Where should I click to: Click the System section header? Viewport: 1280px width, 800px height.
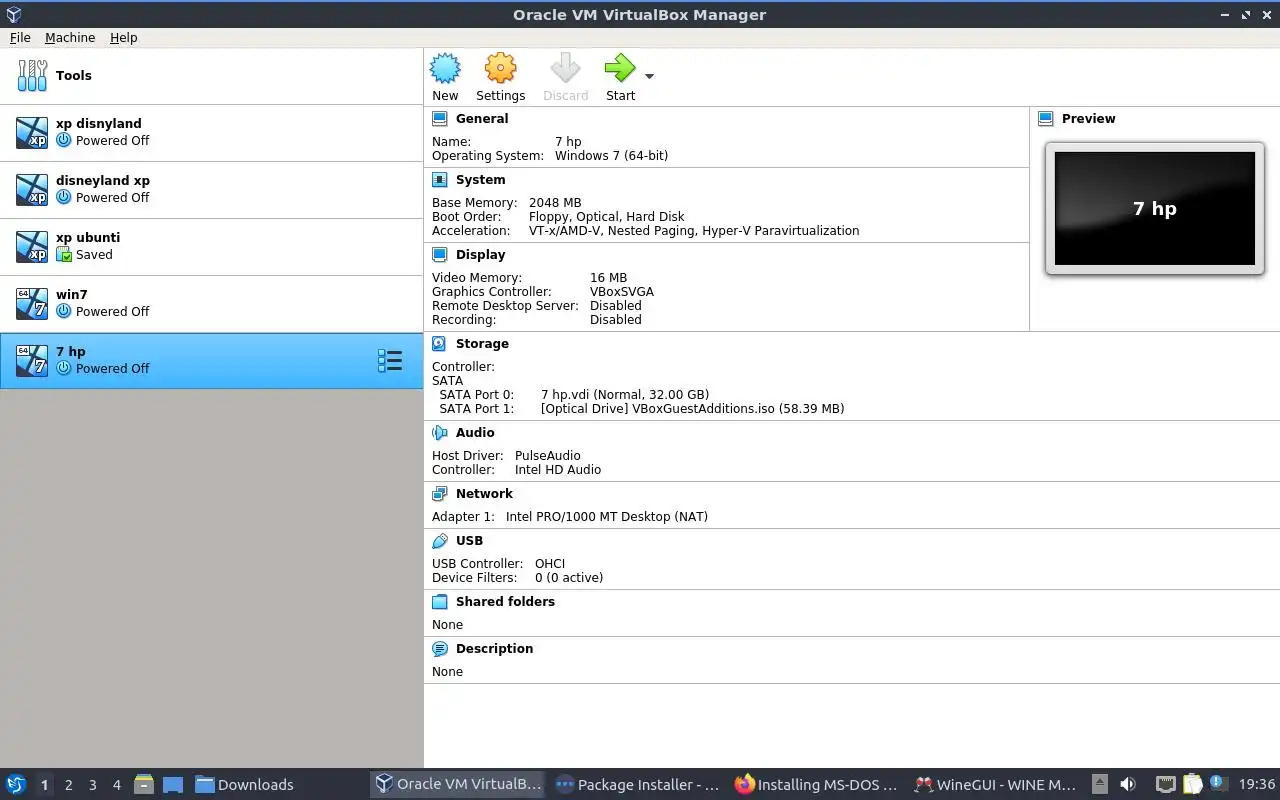pyautogui.click(x=480, y=179)
